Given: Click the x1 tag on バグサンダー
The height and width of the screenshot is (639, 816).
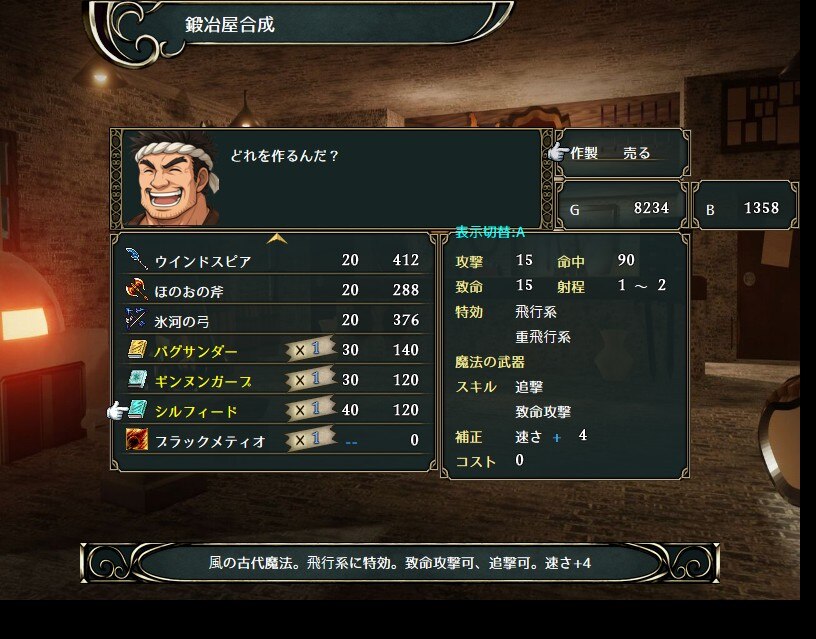Looking at the screenshot, I should point(310,349).
